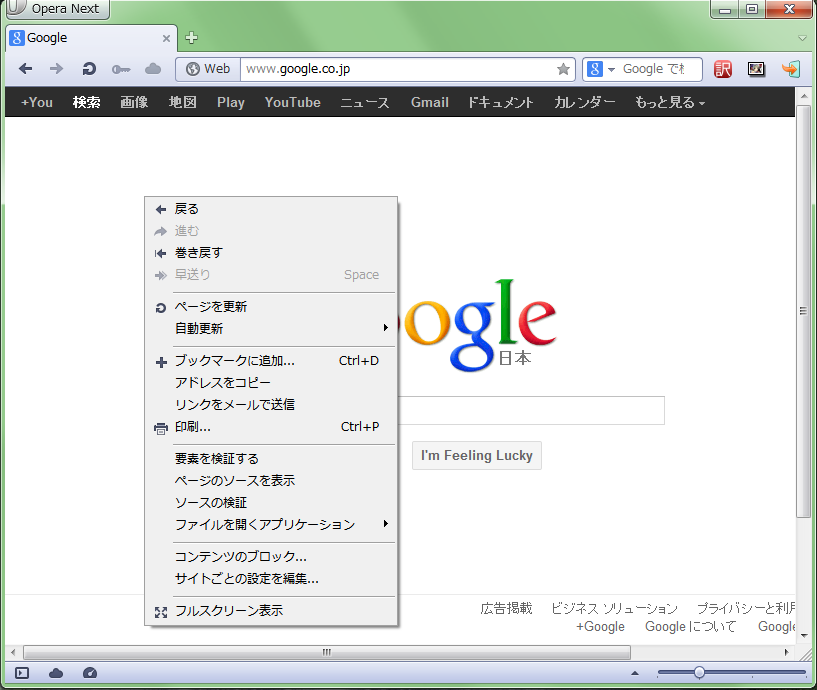Screen dimensions: 817x690
Task: Open the view options arrow beside zoom slider
Action: (635, 673)
